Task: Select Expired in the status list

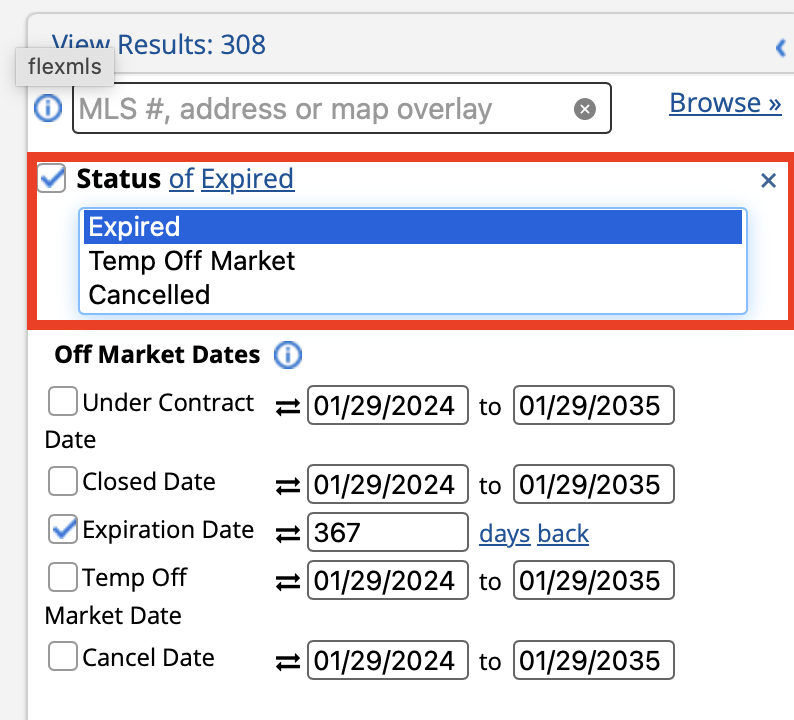Action: tap(413, 227)
